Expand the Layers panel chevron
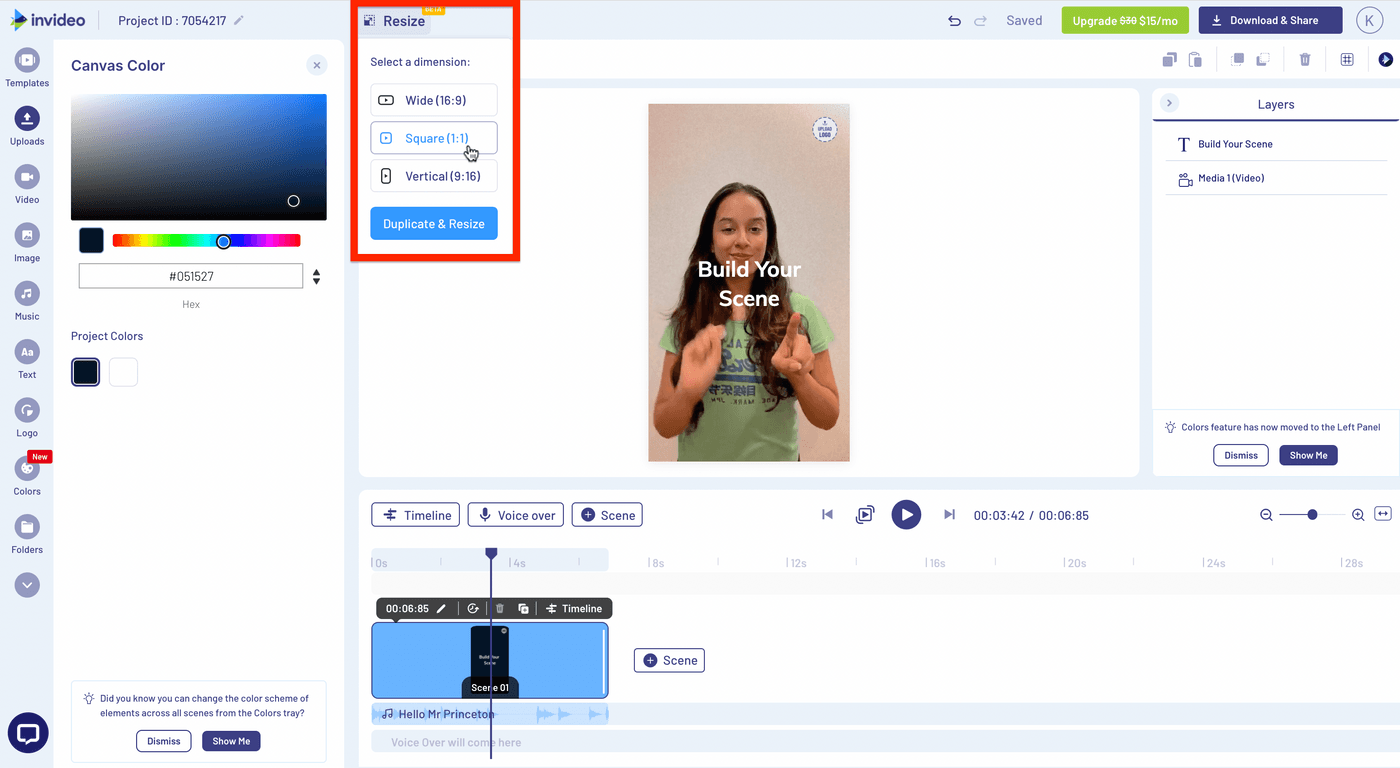The image size is (1400, 768). [1168, 102]
